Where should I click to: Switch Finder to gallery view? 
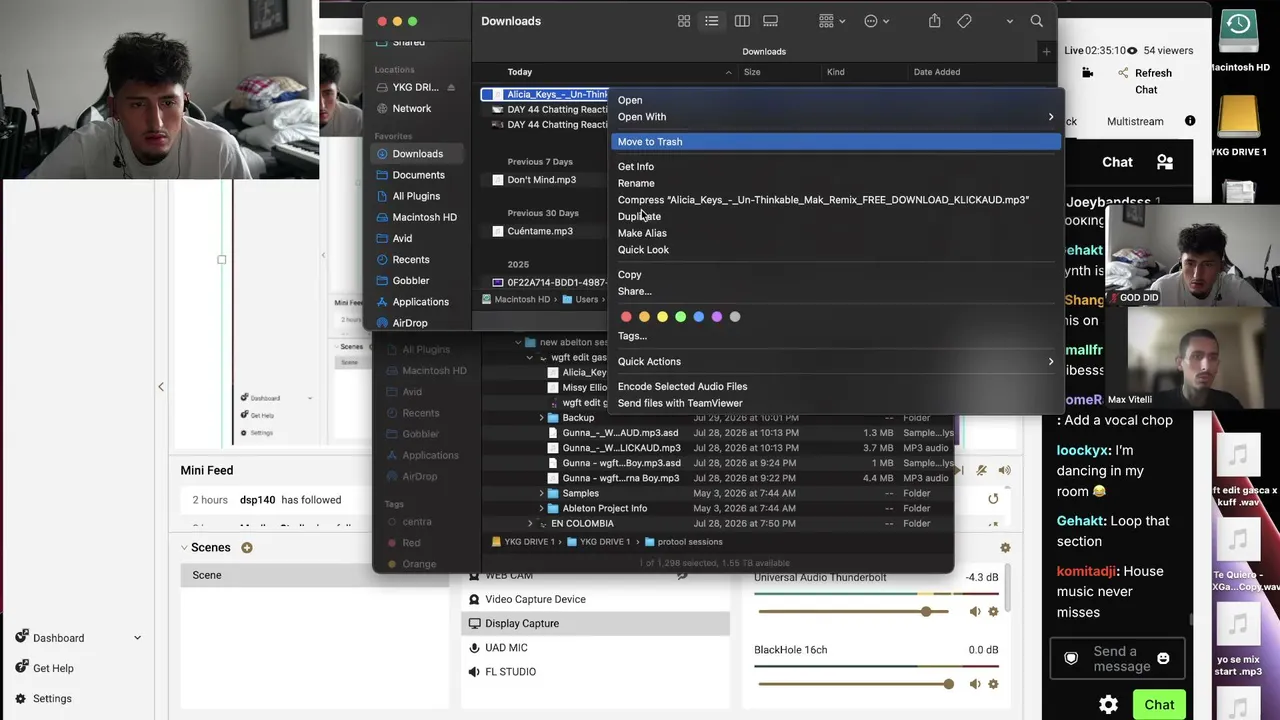pyautogui.click(x=771, y=21)
